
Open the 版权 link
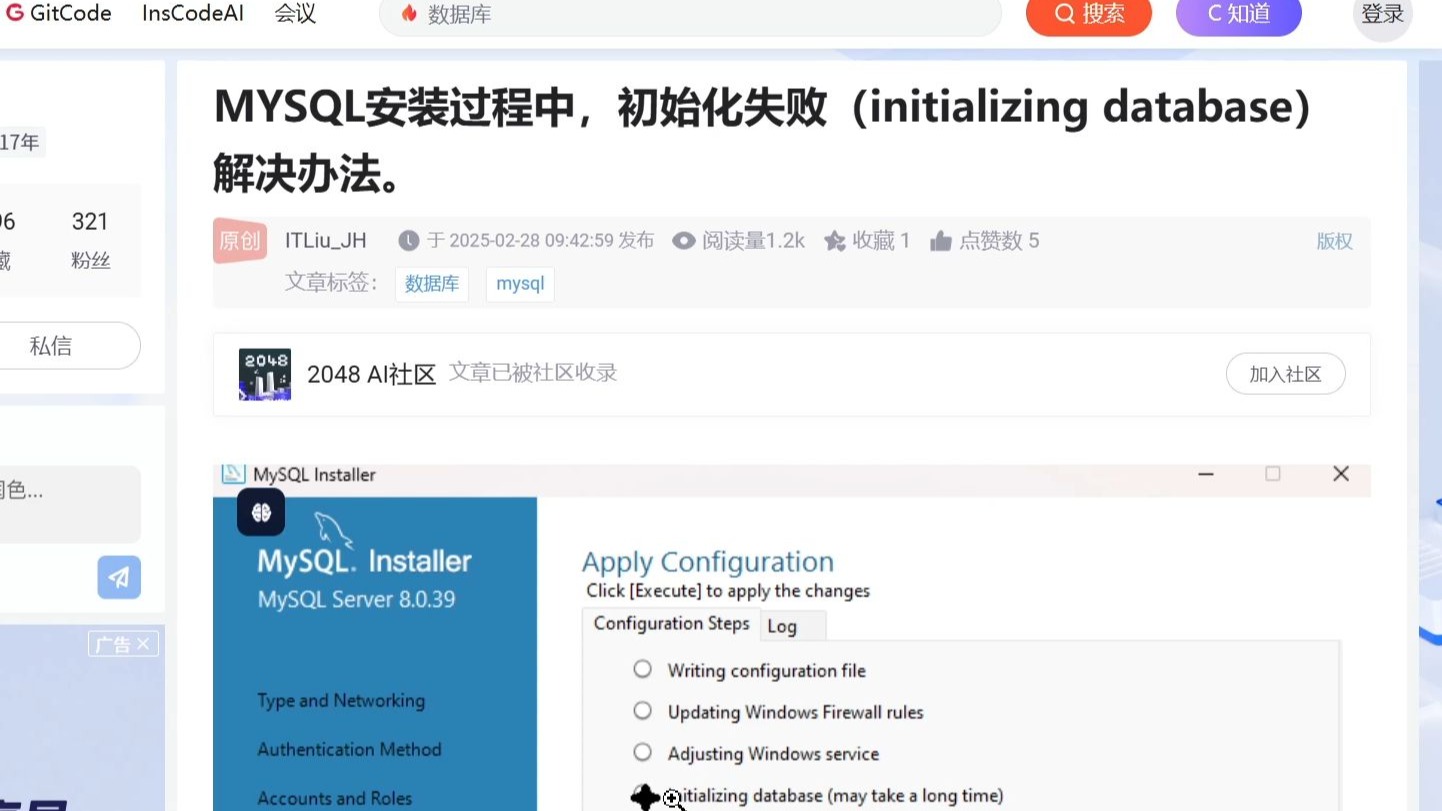coord(1334,241)
